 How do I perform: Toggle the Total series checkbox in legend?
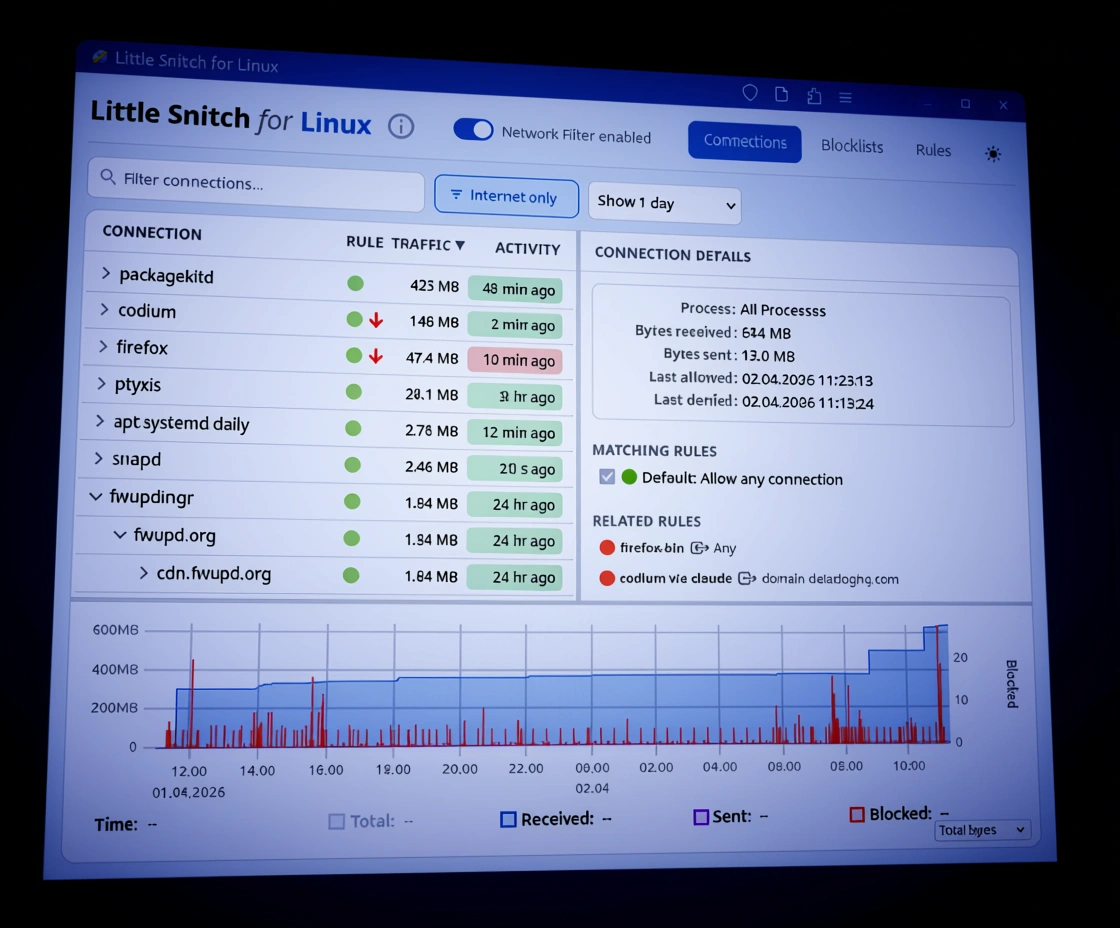click(x=337, y=821)
